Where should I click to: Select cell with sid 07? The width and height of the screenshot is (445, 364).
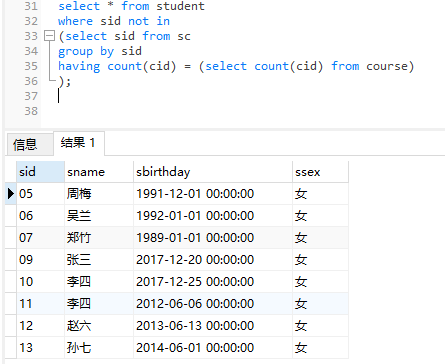click(x=40, y=238)
